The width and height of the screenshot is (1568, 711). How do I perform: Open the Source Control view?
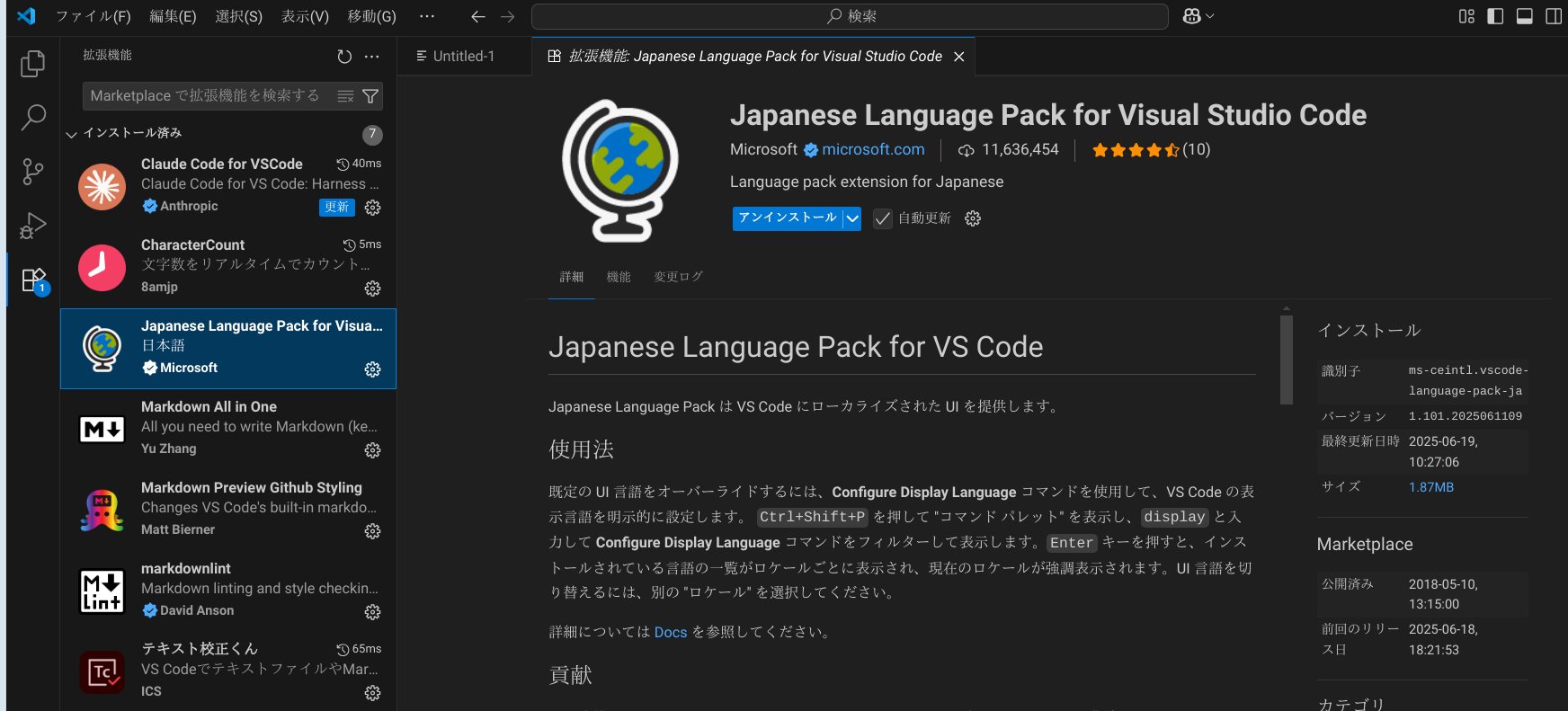(33, 171)
